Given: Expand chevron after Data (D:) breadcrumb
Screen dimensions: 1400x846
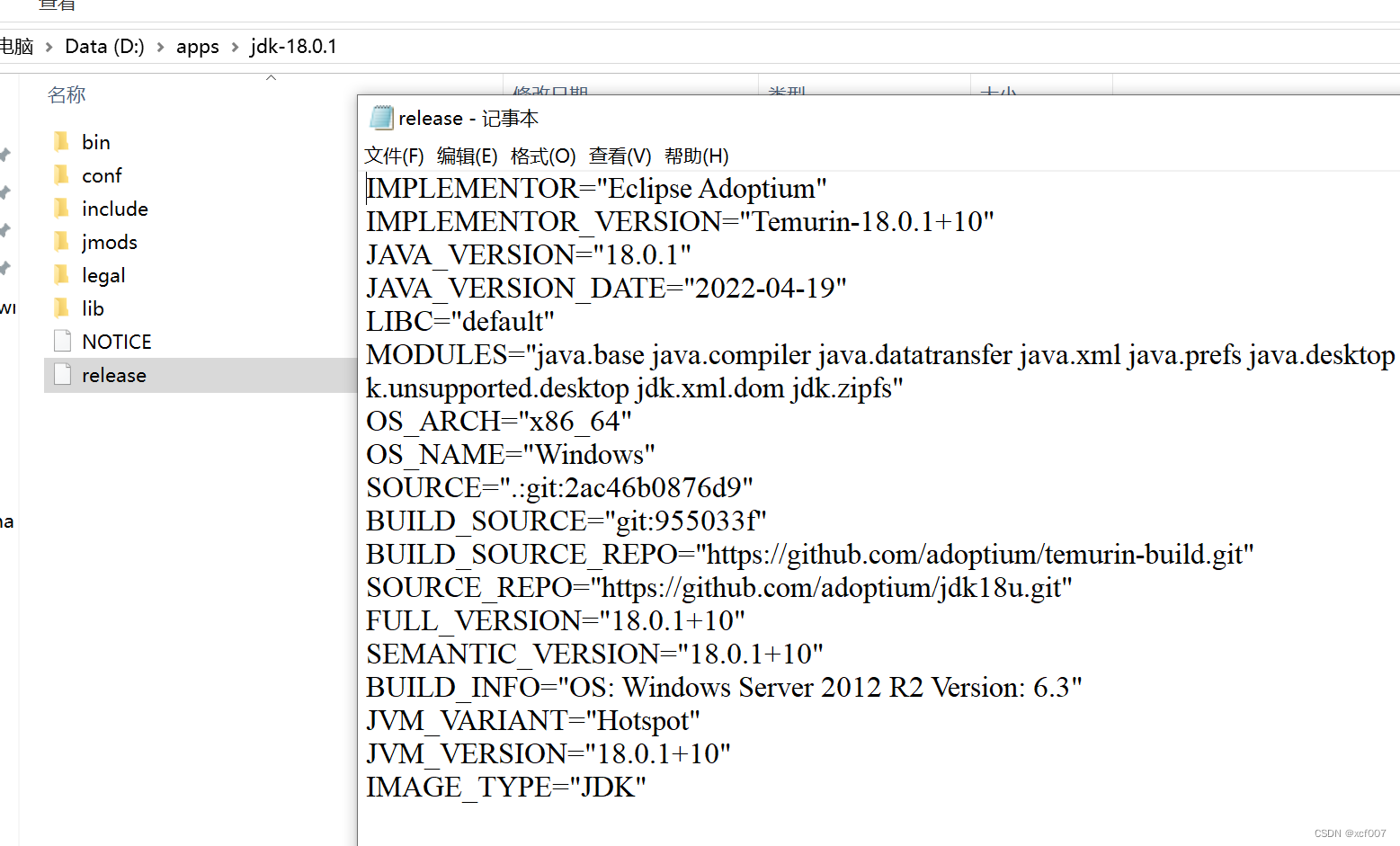Looking at the screenshot, I should pyautogui.click(x=160, y=47).
